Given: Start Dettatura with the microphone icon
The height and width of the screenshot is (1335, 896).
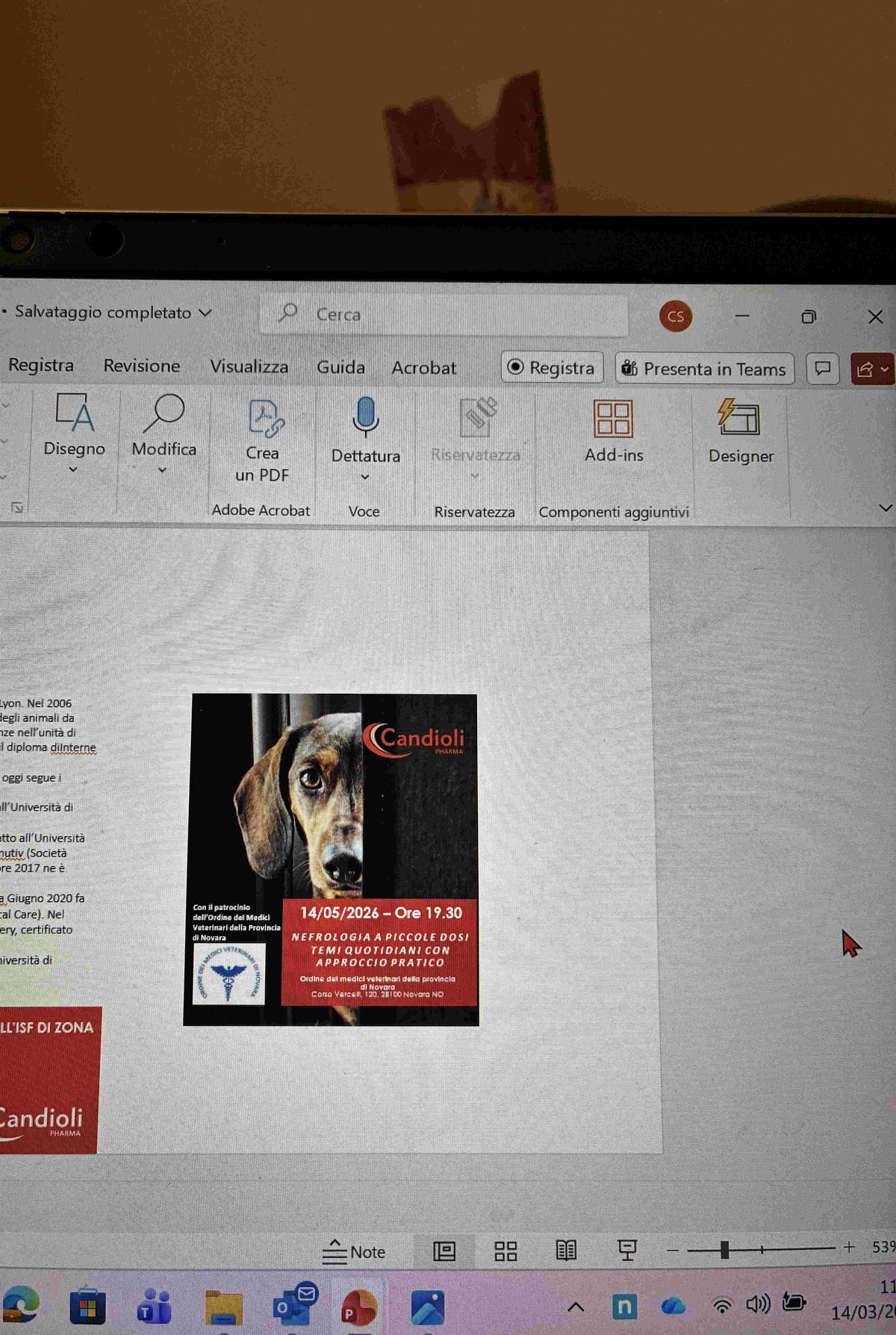Looking at the screenshot, I should pyautogui.click(x=365, y=417).
